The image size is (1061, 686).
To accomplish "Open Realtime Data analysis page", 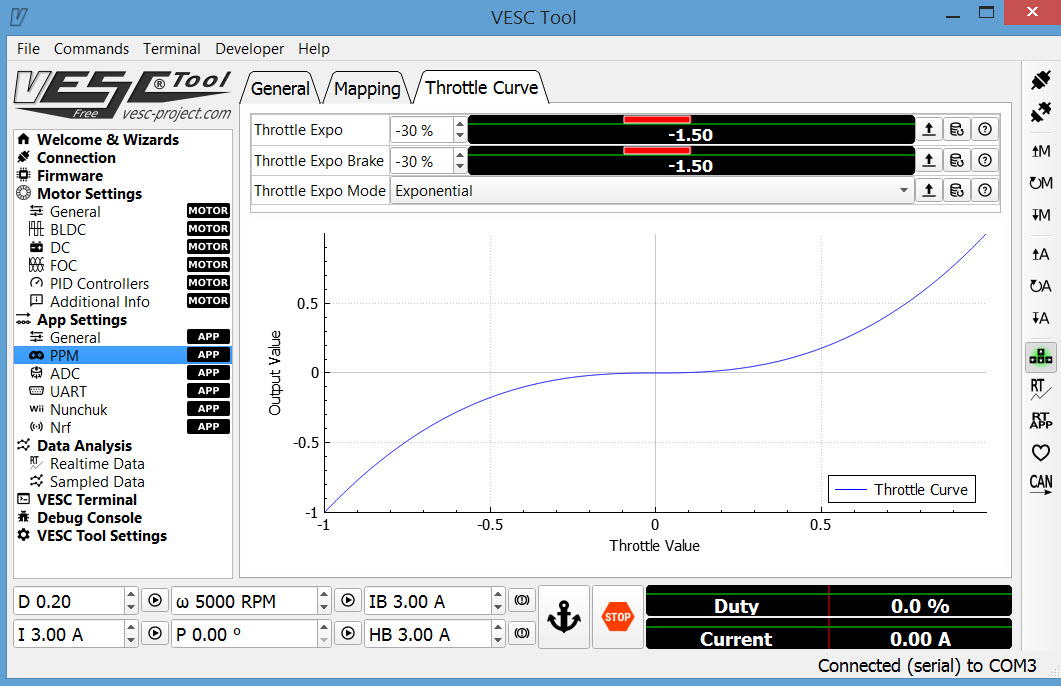I will point(97,464).
